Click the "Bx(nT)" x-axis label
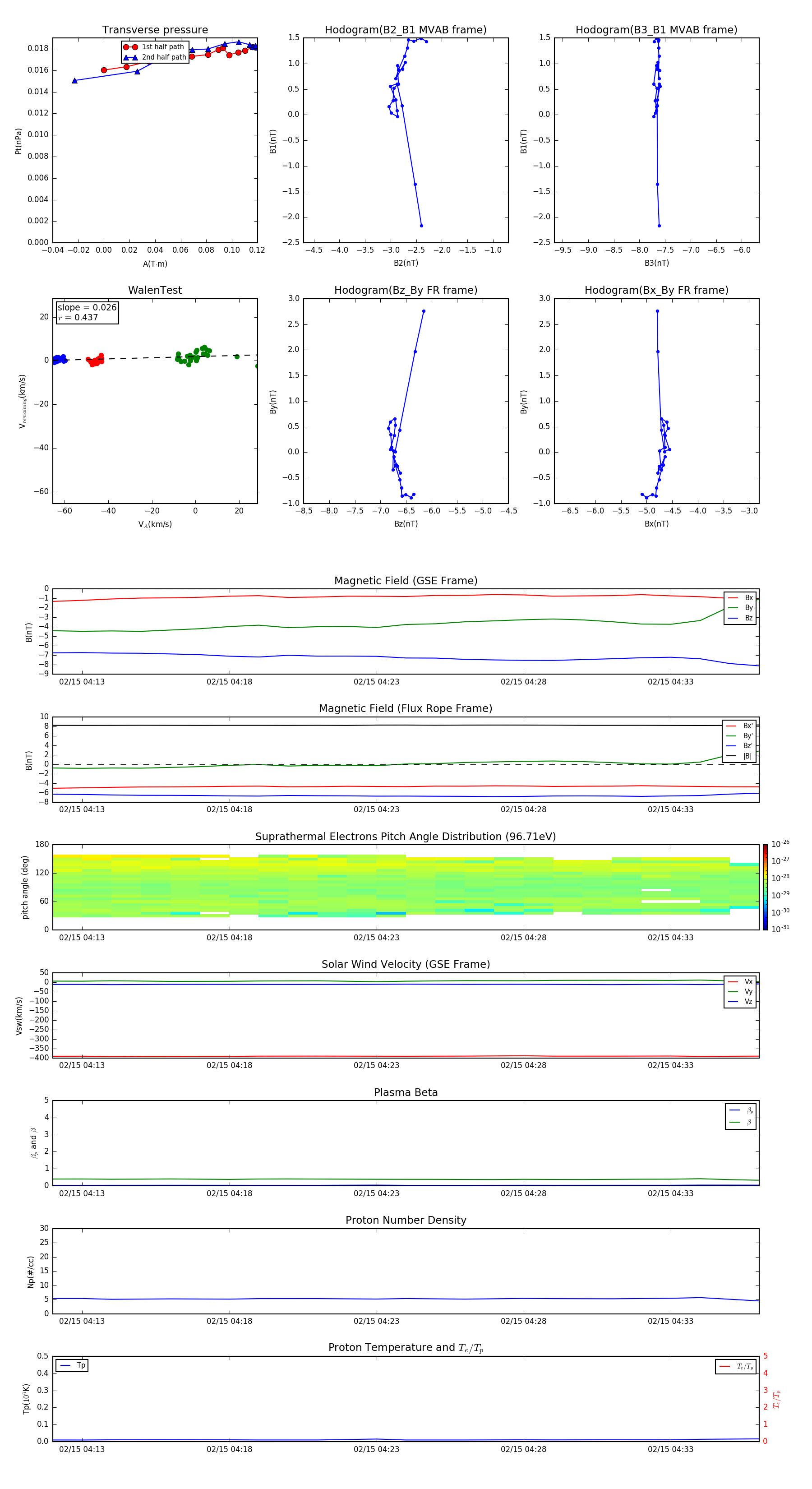Image resolution: width=812 pixels, height=1489 pixels. point(656,524)
